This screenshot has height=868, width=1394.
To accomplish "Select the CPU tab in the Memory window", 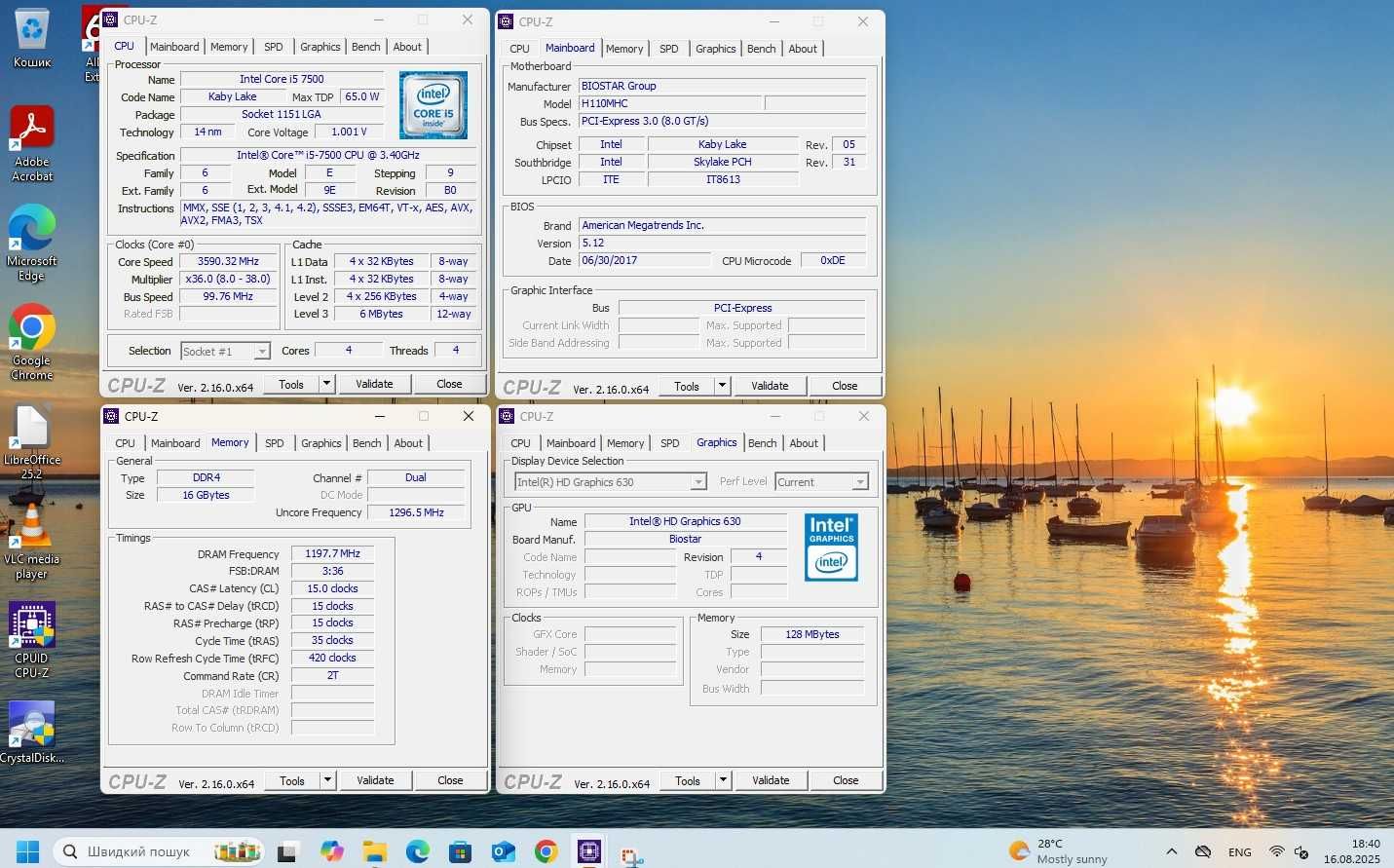I will [126, 443].
